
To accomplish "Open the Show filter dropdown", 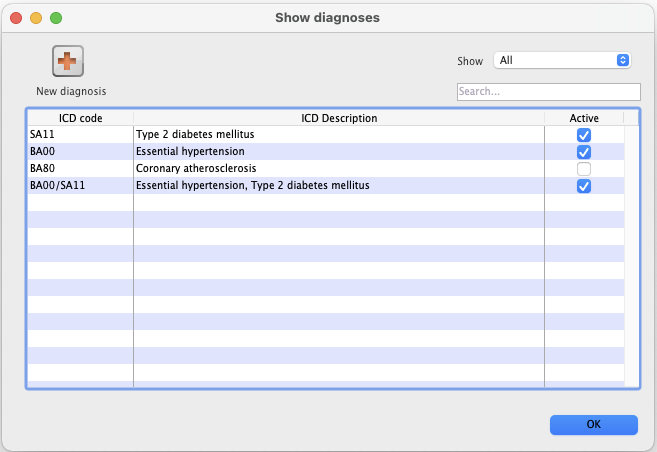I will 563,60.
